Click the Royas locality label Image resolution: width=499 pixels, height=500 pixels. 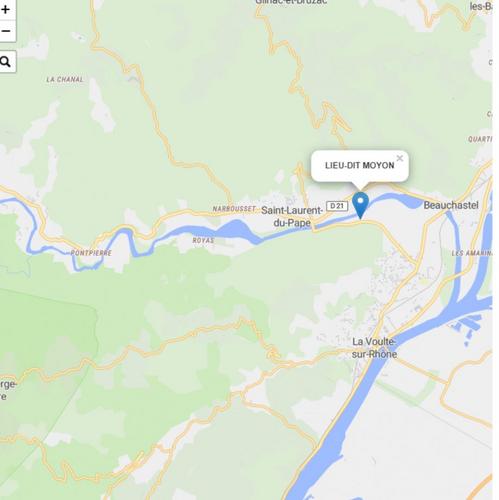(203, 240)
